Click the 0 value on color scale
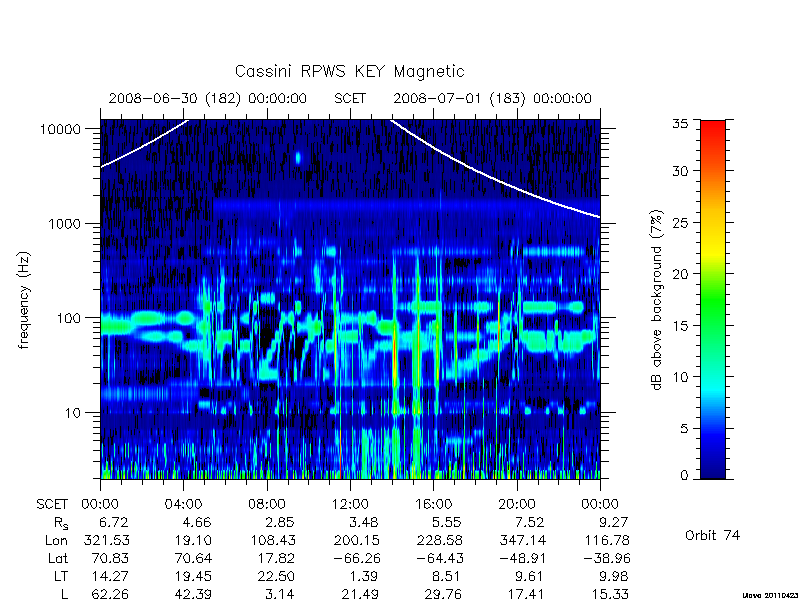 click(x=684, y=476)
